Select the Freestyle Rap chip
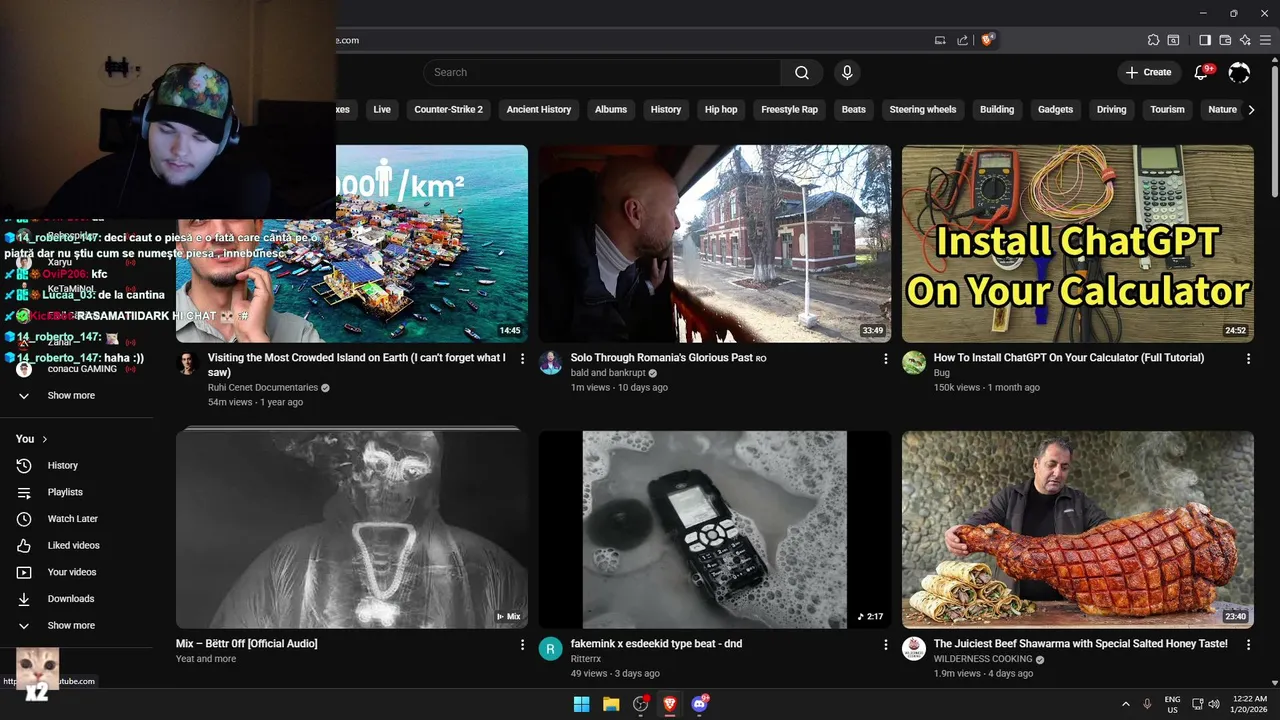The image size is (1280, 720). click(789, 110)
